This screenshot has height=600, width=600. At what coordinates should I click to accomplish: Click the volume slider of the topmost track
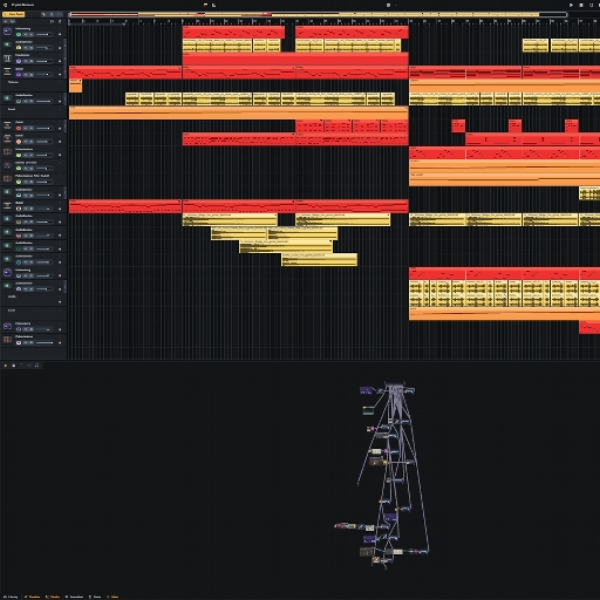click(45, 34)
